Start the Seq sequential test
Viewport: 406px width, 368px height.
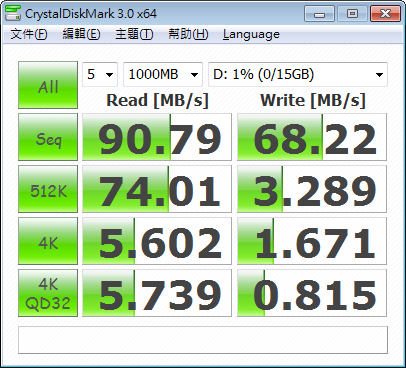[48, 137]
